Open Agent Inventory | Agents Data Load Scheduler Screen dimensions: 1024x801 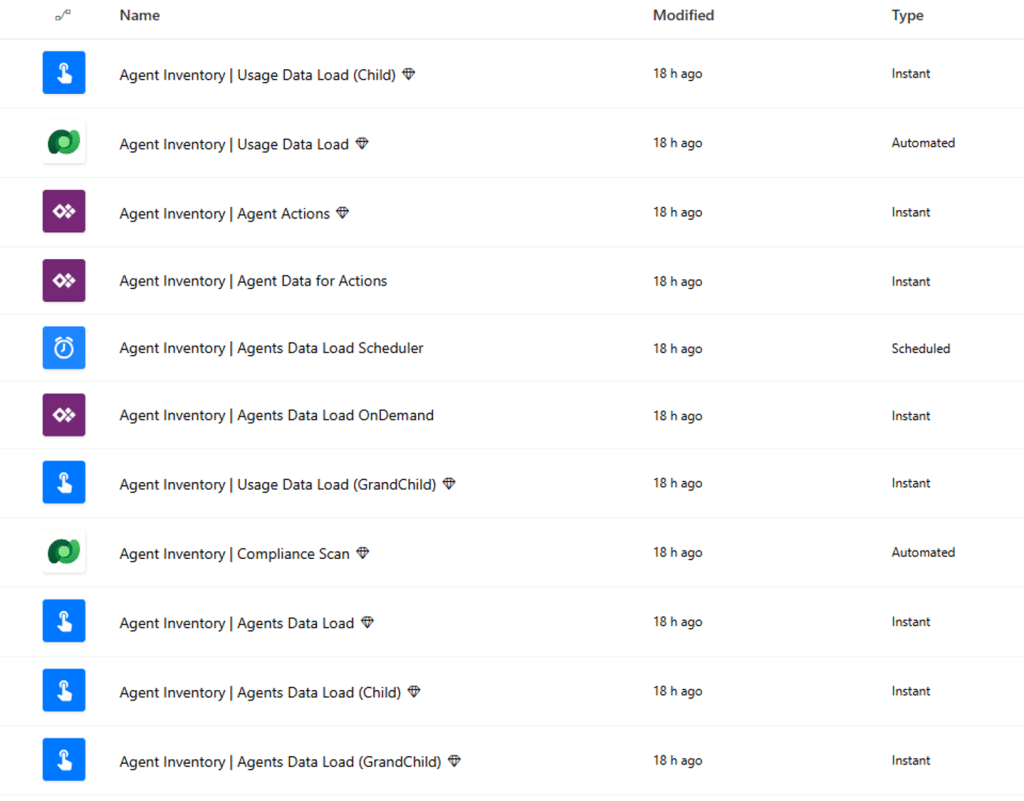click(271, 348)
